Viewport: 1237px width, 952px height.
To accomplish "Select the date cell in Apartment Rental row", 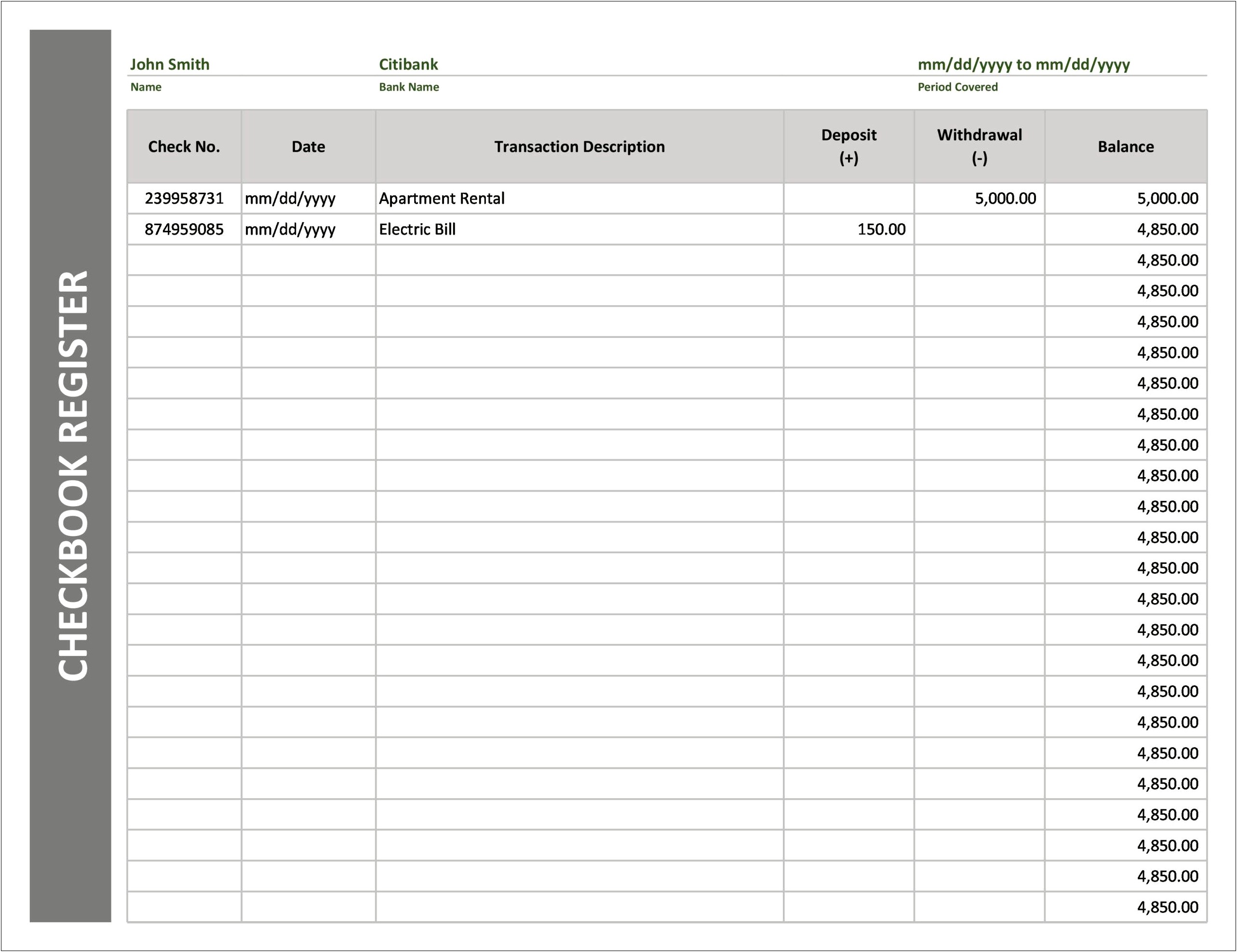I will (x=308, y=199).
